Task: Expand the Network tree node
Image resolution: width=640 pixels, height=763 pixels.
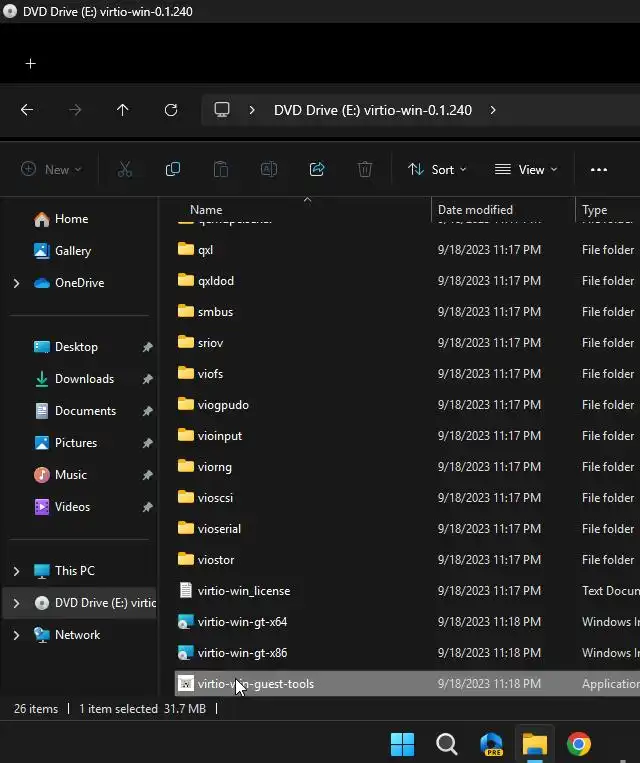Action: coord(17,635)
